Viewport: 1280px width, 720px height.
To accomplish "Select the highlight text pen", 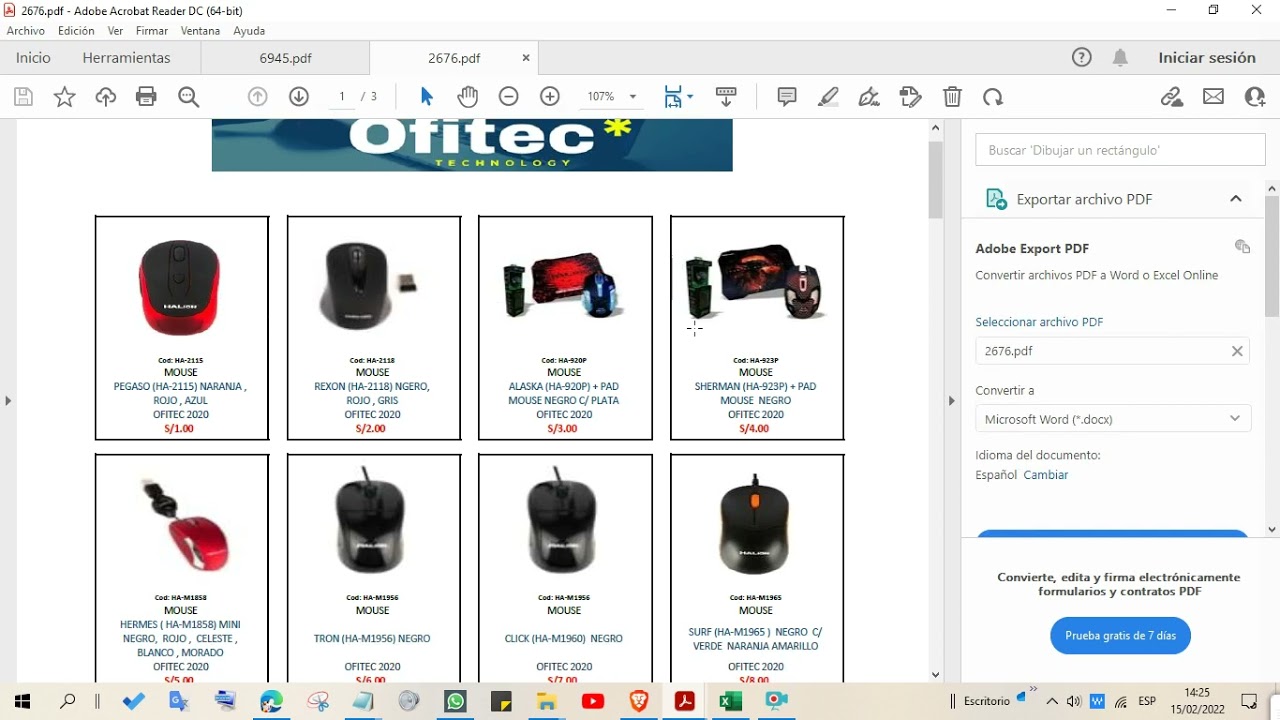I will [828, 97].
